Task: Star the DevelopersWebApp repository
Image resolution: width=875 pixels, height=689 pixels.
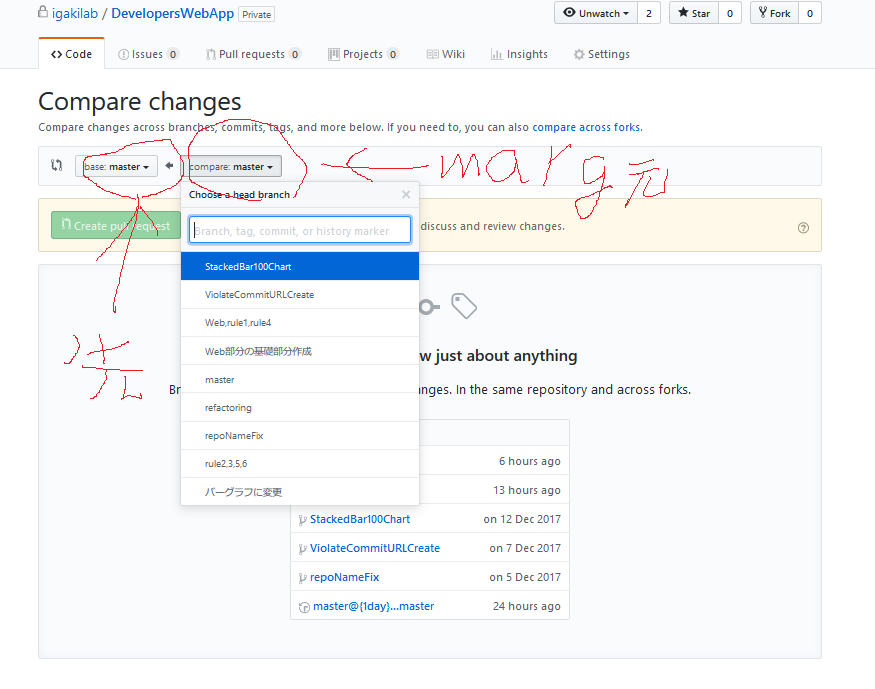Action: point(694,13)
